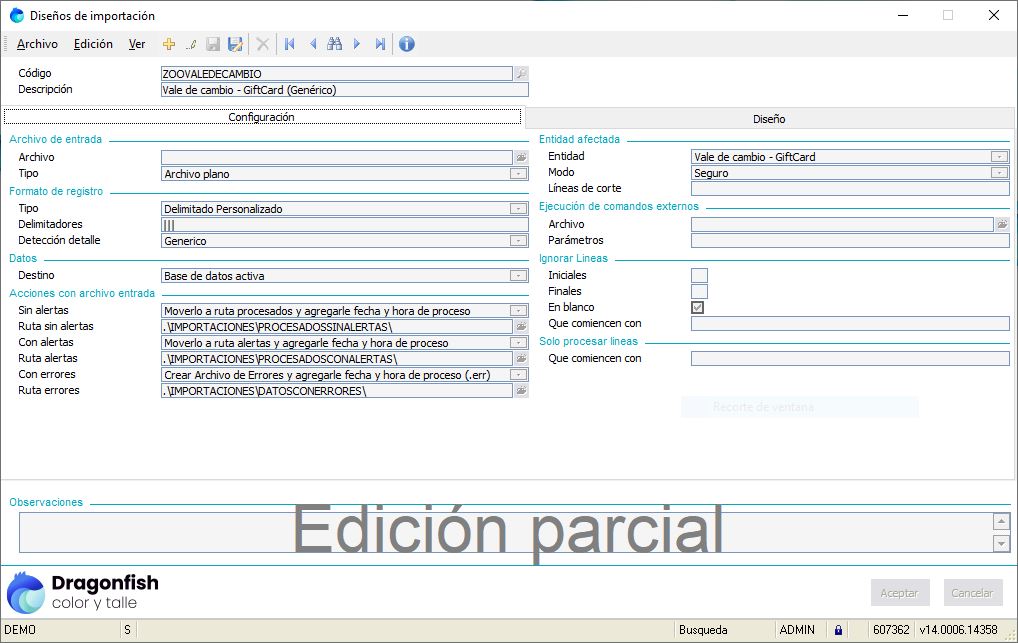Toggle the Iniciales checkbox
The height and width of the screenshot is (643, 1018).
tap(699, 275)
